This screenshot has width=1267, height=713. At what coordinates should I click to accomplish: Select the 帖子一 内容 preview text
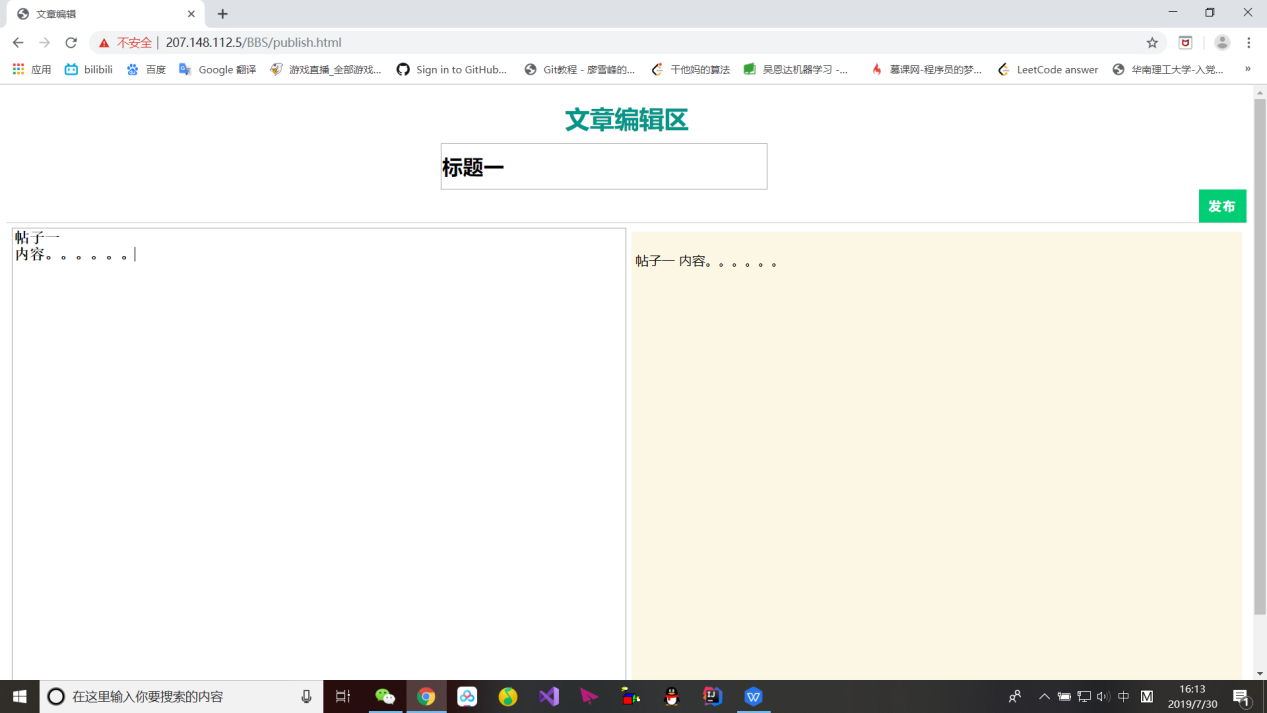(706, 261)
